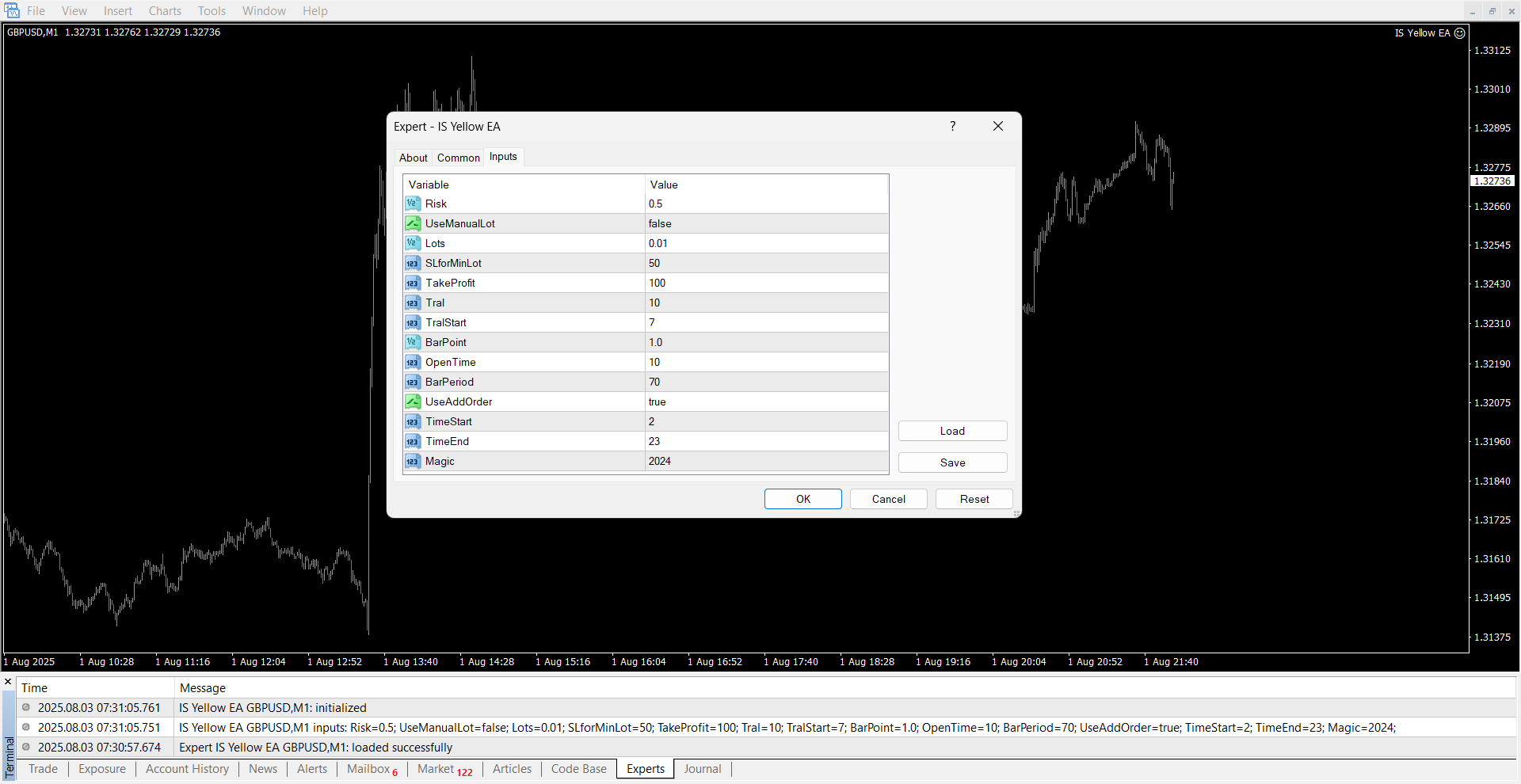The image size is (1521, 784).
Task: Click the Message column header
Action: pyautogui.click(x=203, y=688)
